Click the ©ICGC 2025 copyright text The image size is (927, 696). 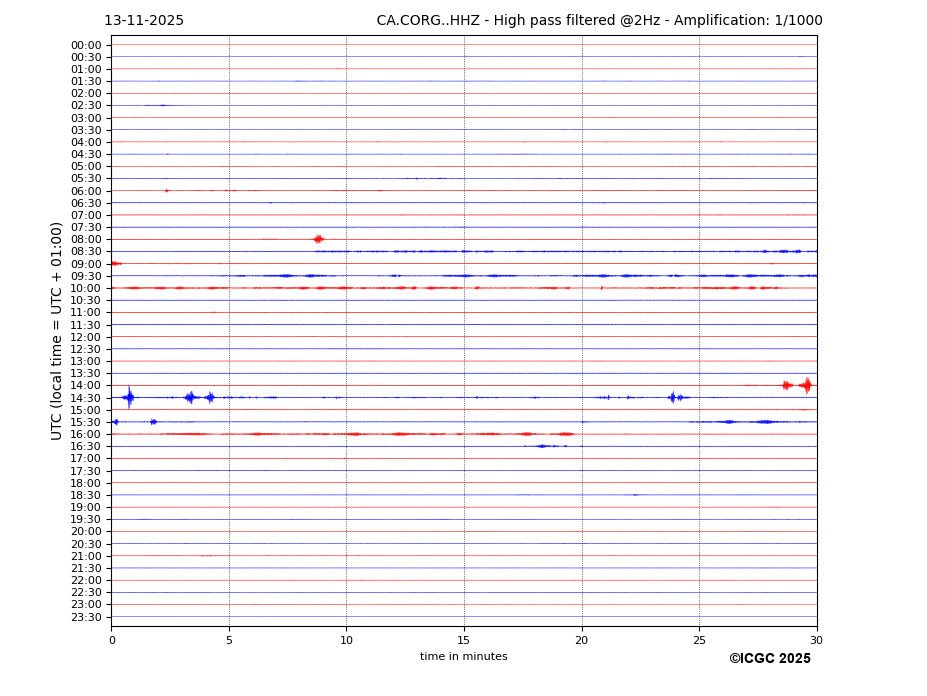coord(769,658)
